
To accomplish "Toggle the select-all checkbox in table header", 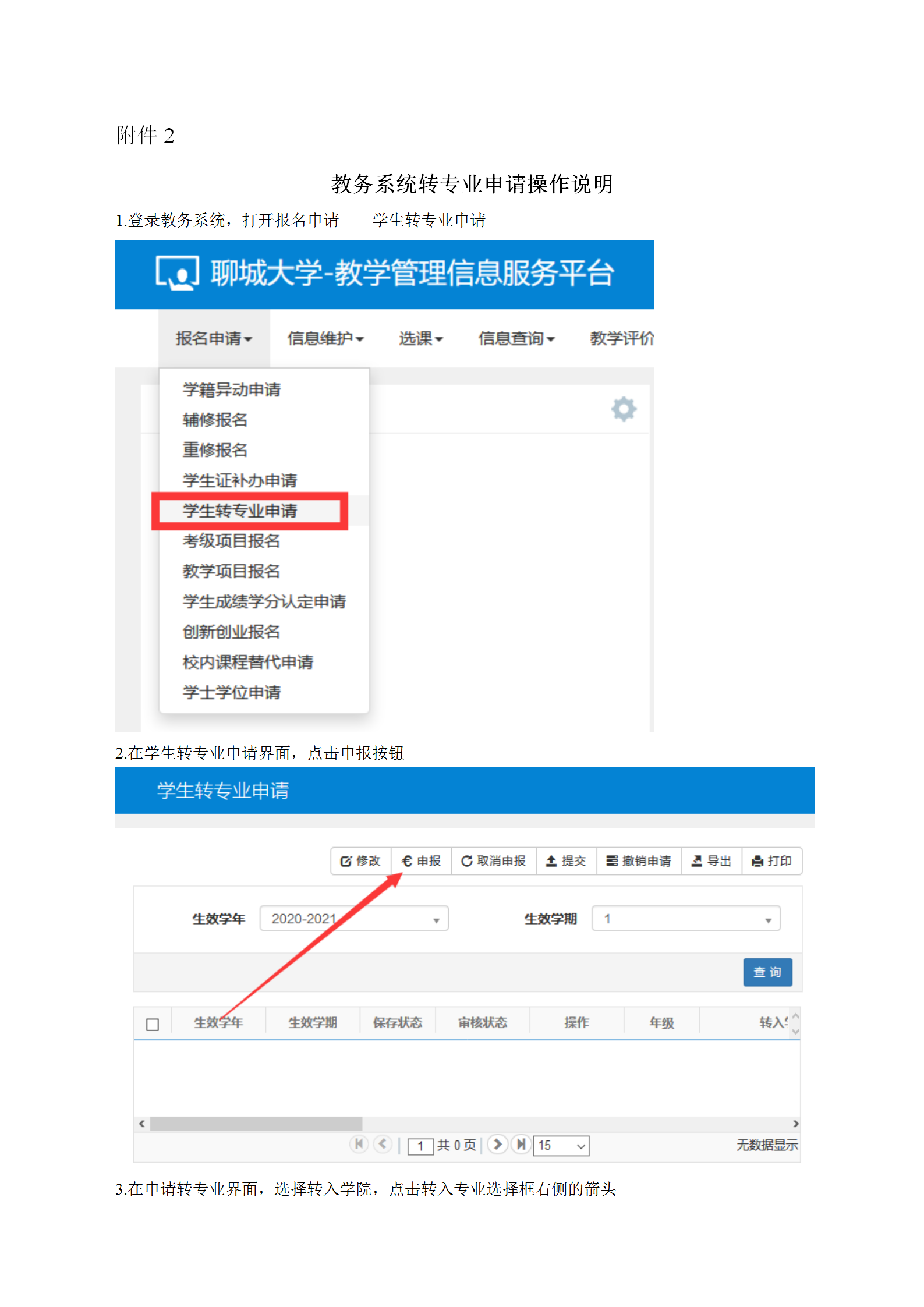I will [153, 1024].
